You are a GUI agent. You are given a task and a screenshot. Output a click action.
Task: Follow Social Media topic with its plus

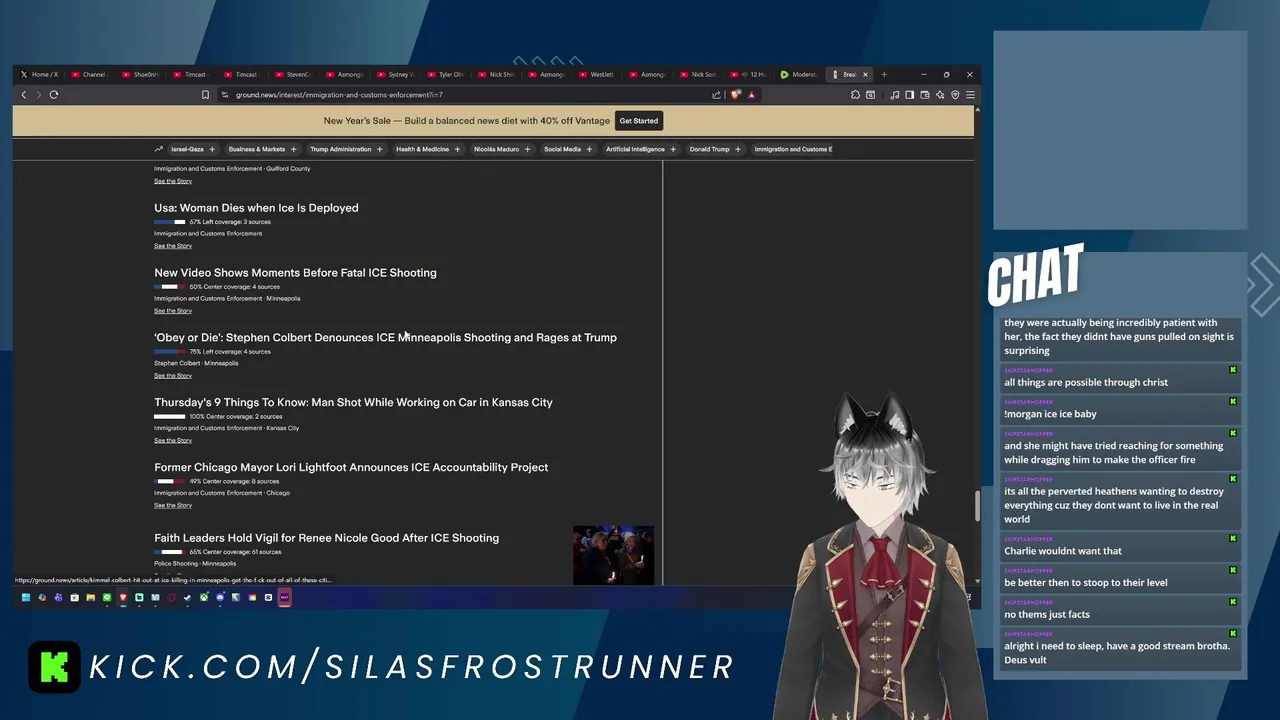pos(589,149)
